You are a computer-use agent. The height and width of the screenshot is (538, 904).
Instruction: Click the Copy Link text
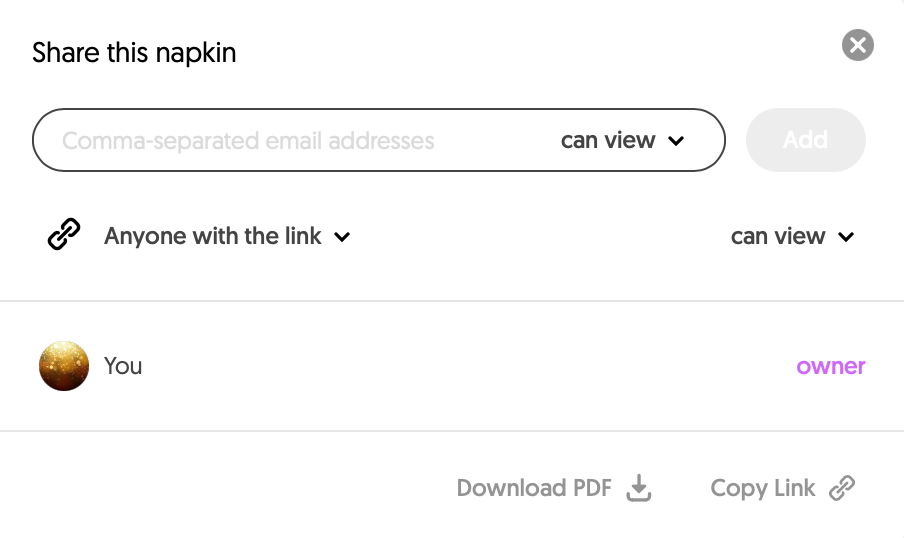pos(762,488)
